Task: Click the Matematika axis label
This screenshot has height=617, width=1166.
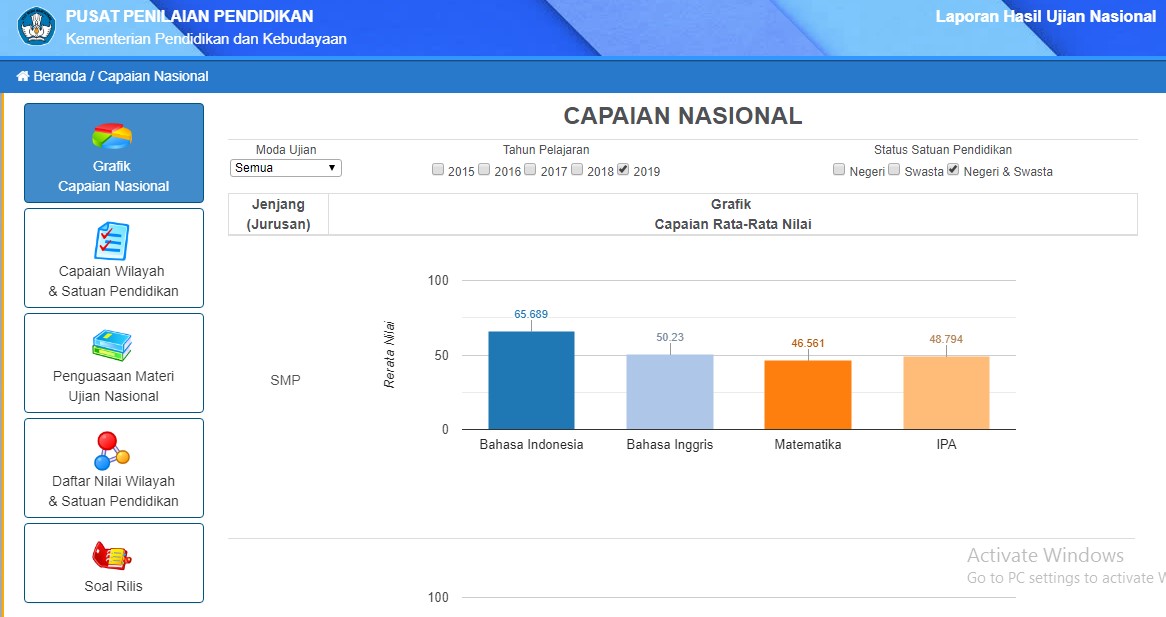Action: [x=808, y=445]
